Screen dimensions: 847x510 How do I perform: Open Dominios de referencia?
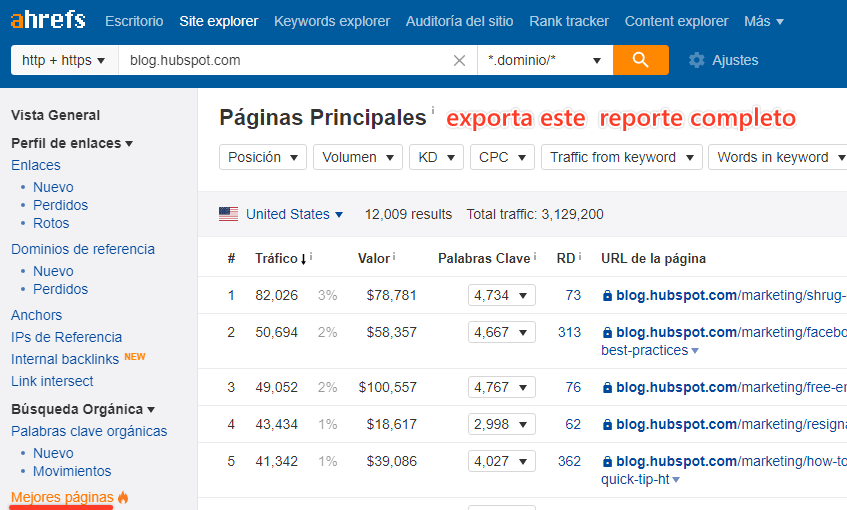[83, 249]
